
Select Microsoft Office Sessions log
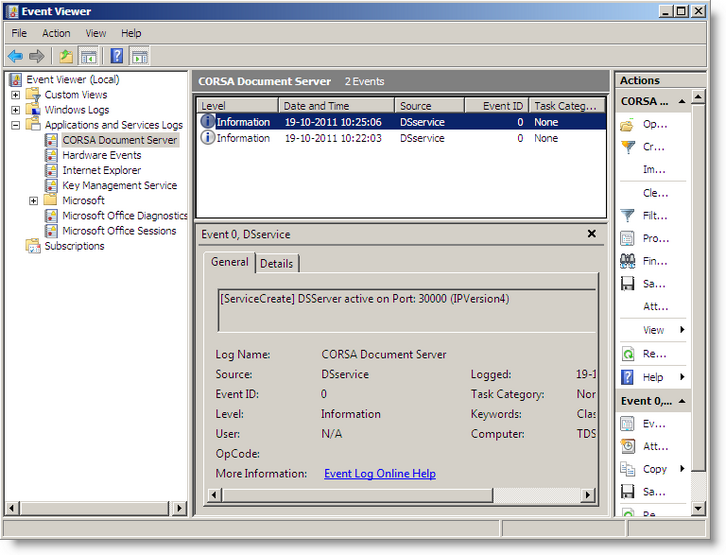click(119, 231)
